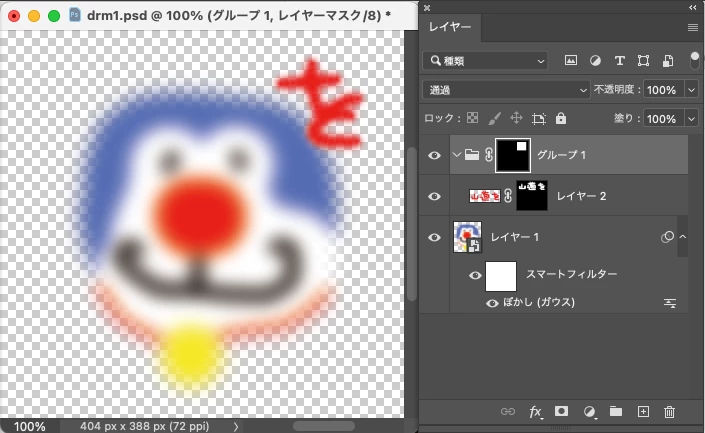Filter layers by adjustment layer icon
The height and width of the screenshot is (433, 705).
[x=595, y=61]
